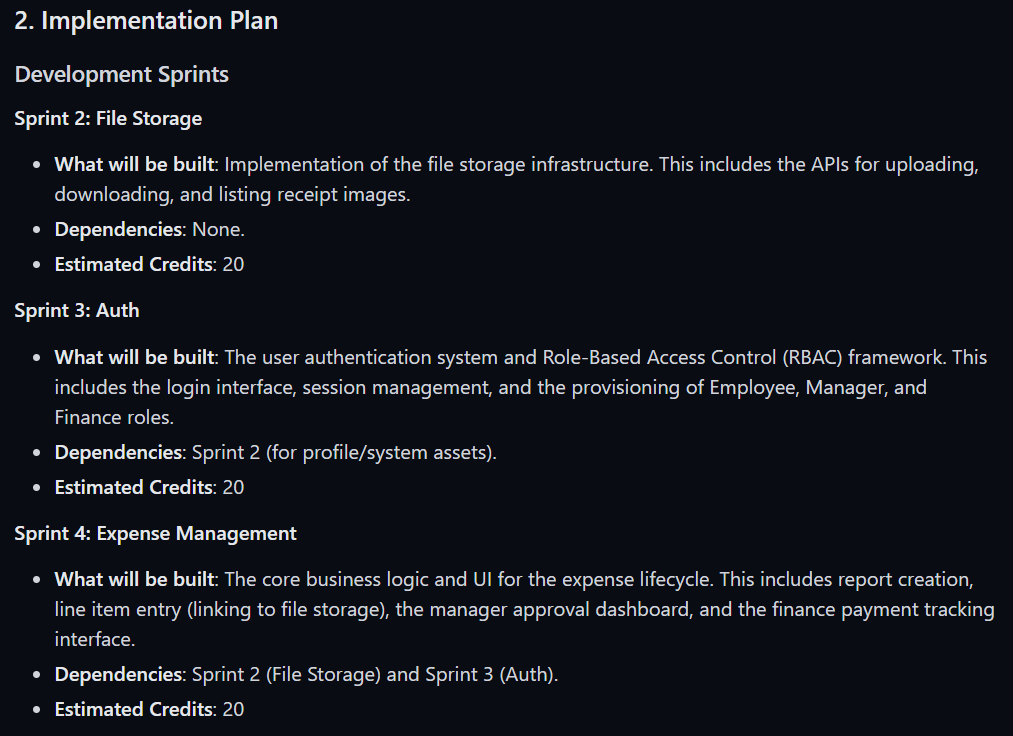
Task: Click '(for profile/system assets)' text
Action: [381, 452]
